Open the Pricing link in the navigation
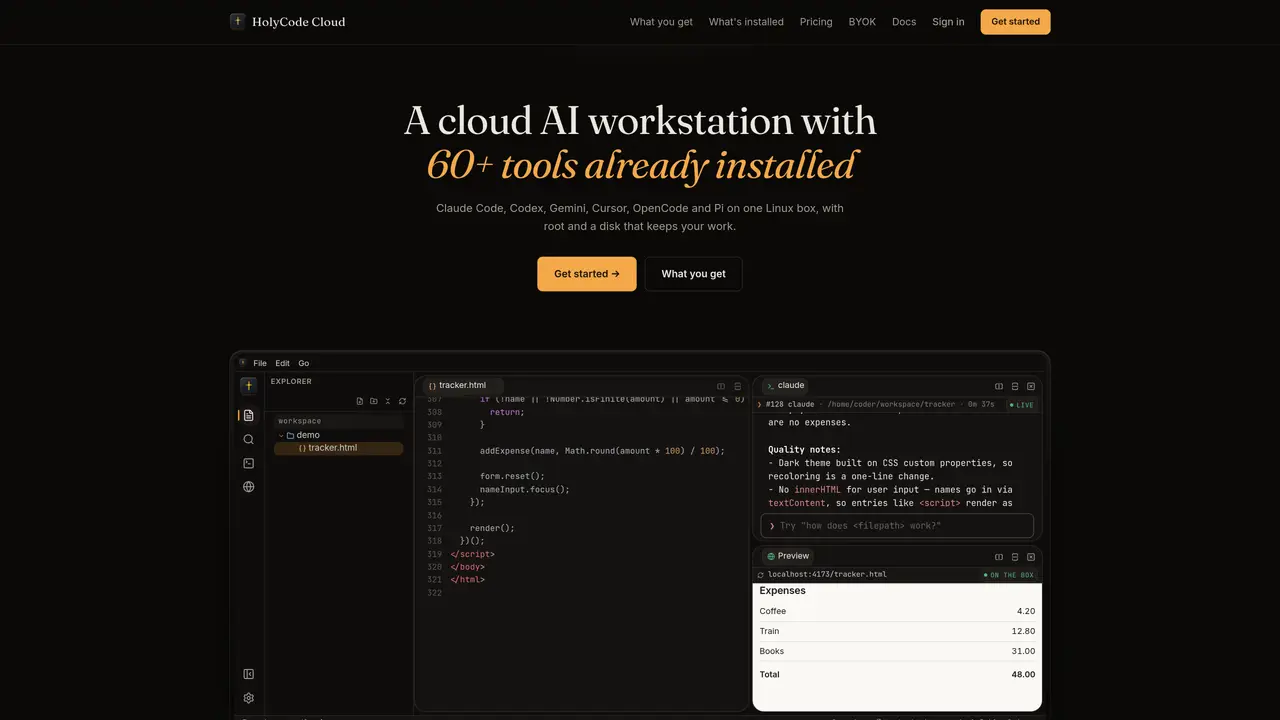This screenshot has height=720, width=1280. point(816,22)
